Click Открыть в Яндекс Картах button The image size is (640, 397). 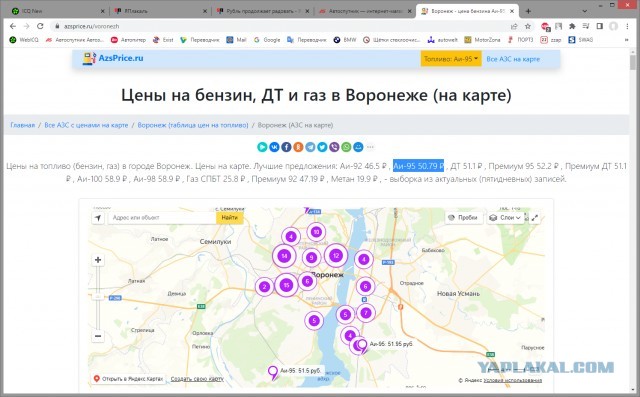click(x=128, y=379)
